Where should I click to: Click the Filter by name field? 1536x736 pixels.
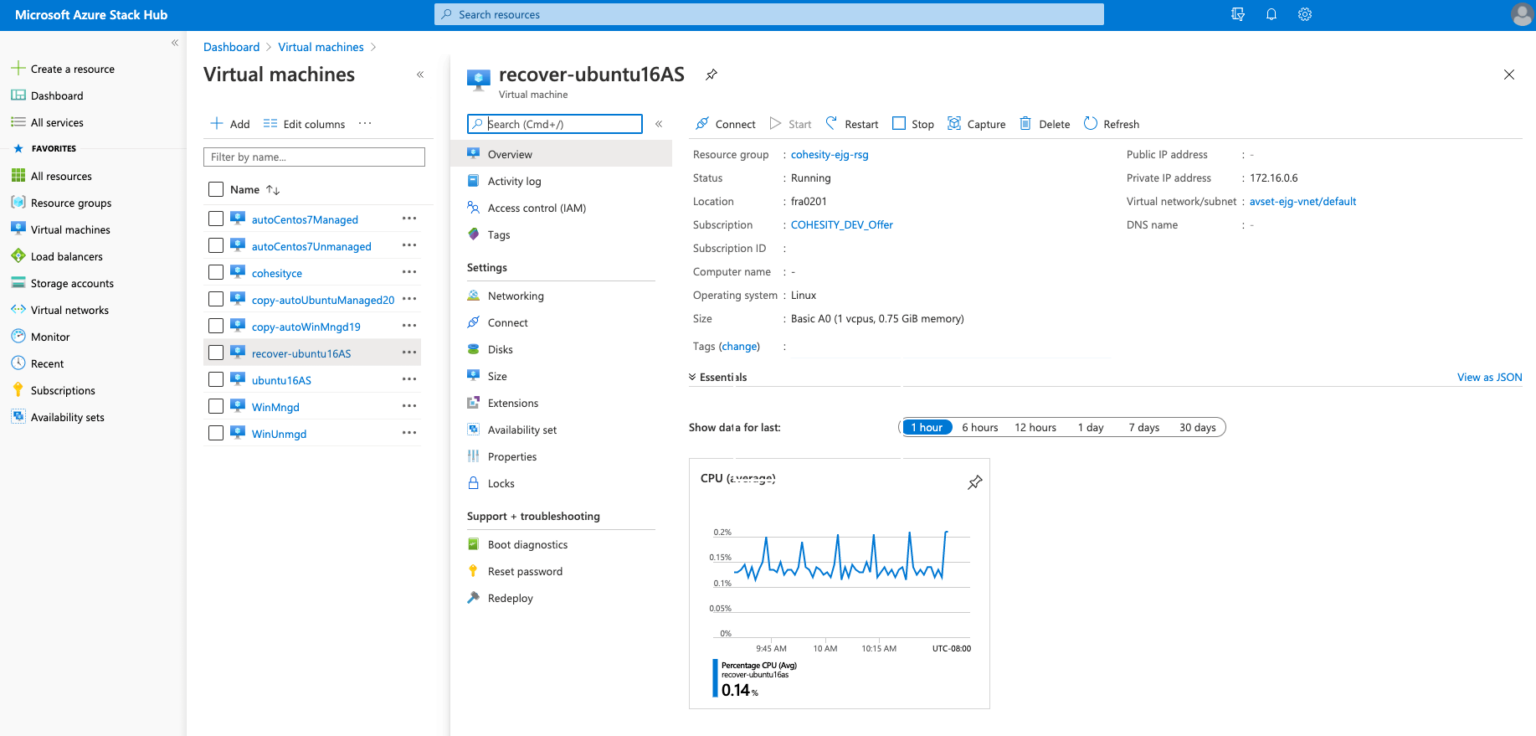[314, 157]
